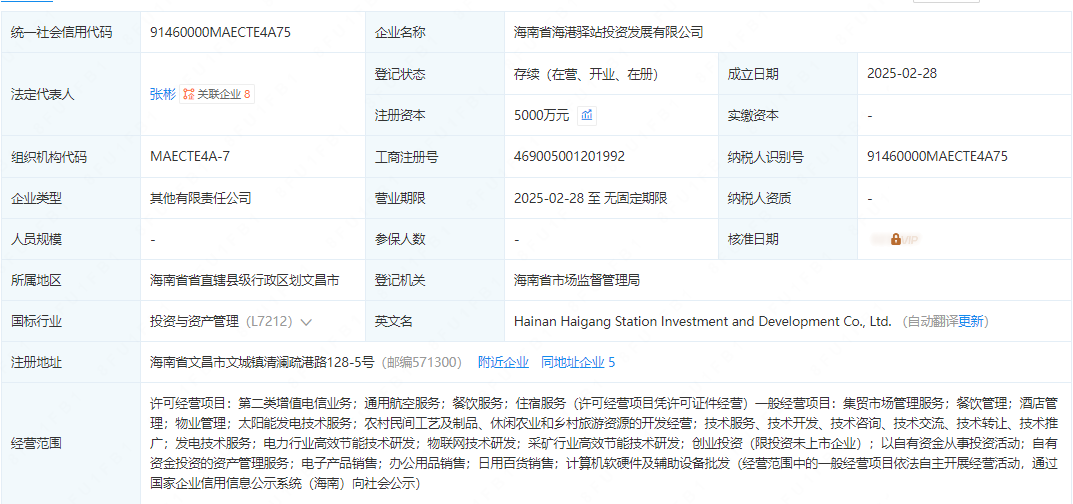Open legal representative 张彬's profile link

tap(162, 94)
